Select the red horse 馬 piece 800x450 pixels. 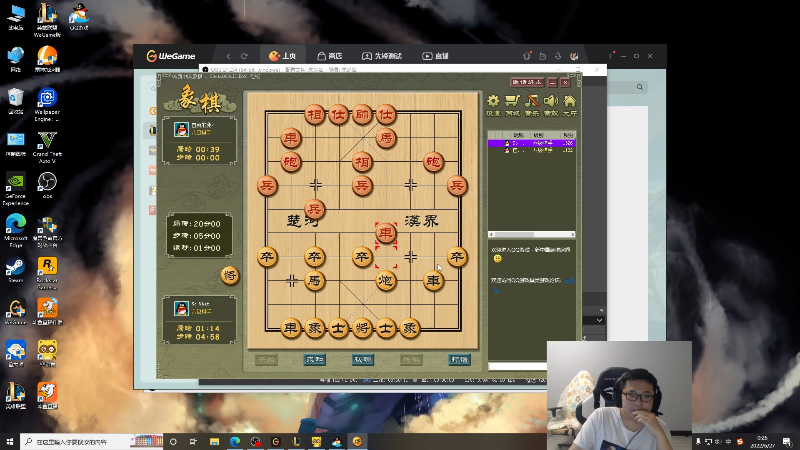(x=386, y=138)
